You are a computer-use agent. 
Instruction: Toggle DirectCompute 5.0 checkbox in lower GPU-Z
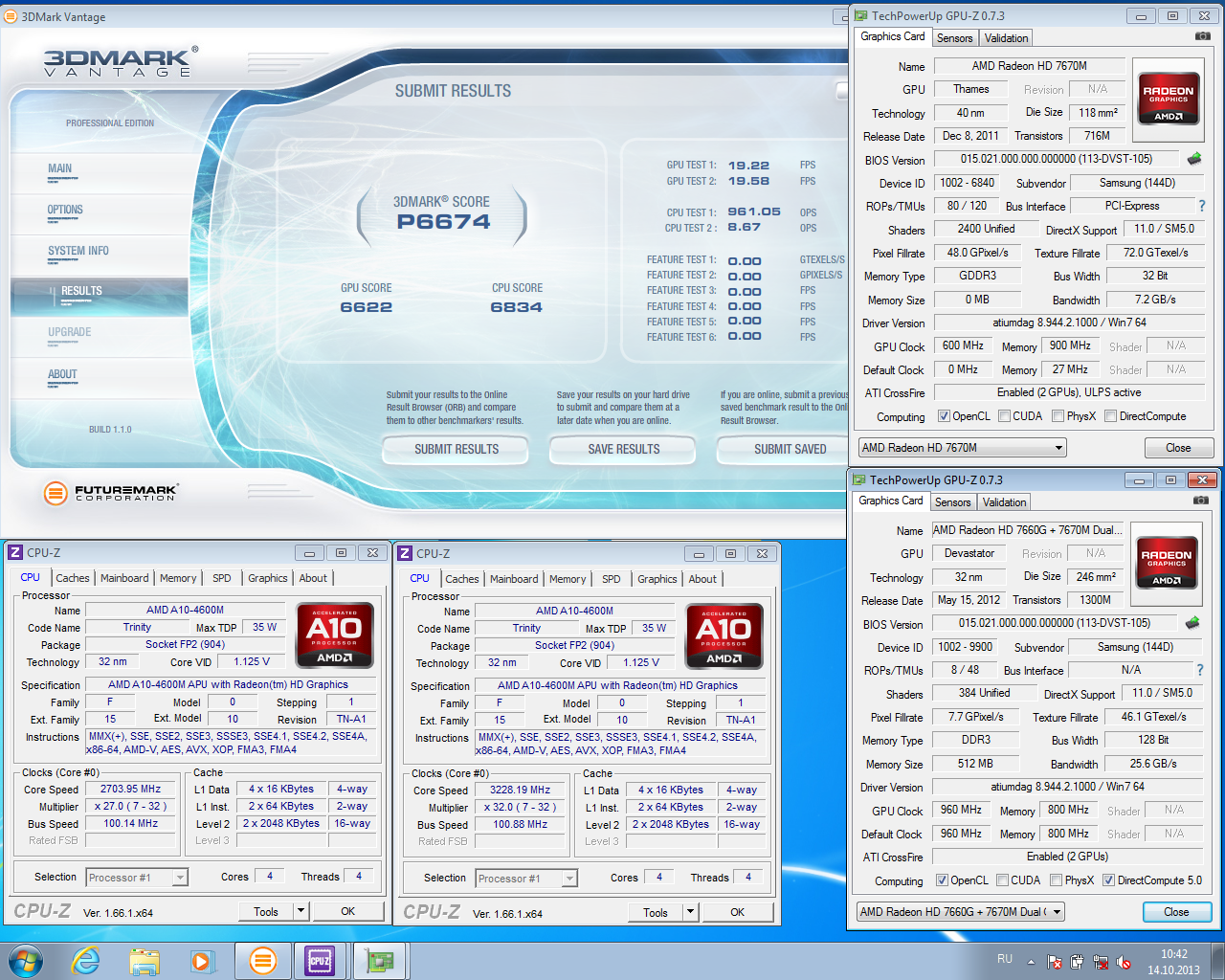(x=1108, y=880)
